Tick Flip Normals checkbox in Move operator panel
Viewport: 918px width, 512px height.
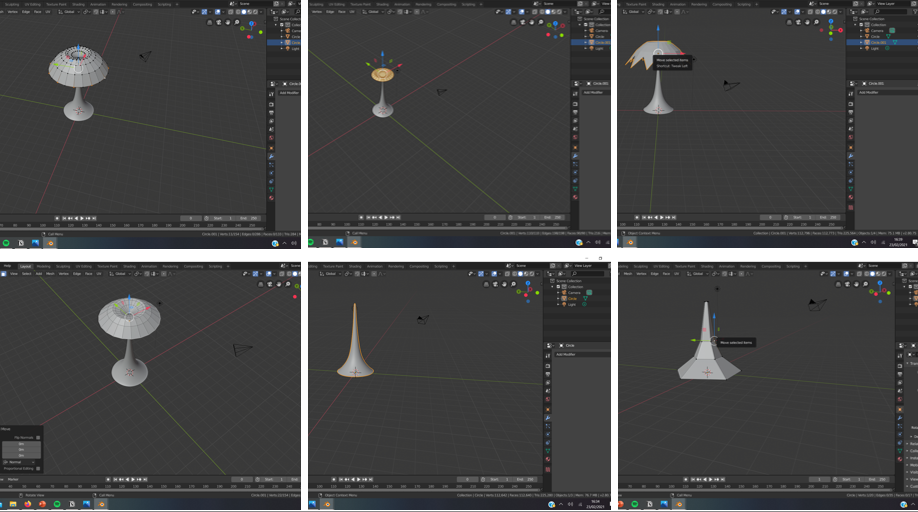click(x=38, y=438)
